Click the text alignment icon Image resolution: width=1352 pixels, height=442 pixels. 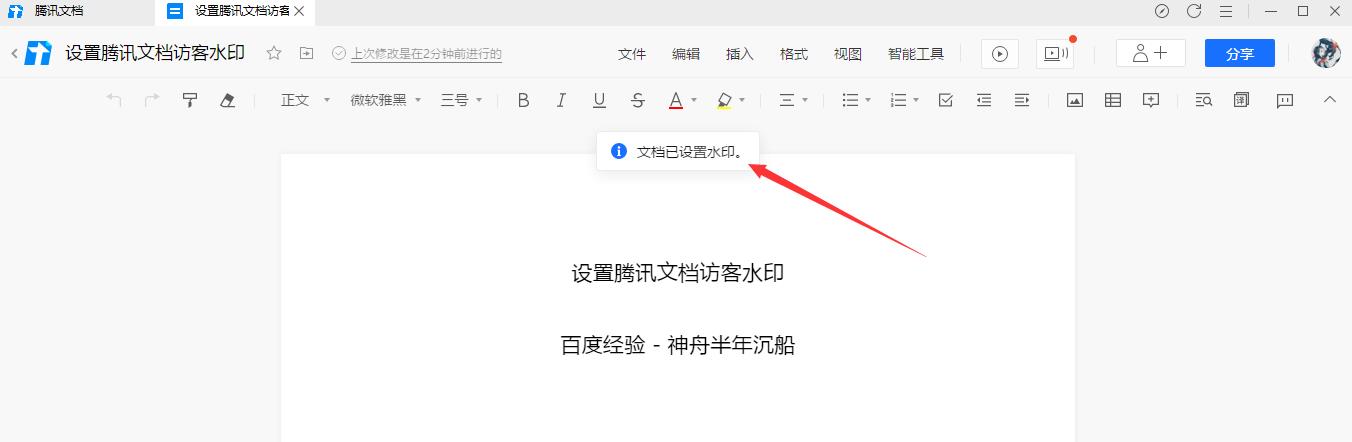(787, 100)
